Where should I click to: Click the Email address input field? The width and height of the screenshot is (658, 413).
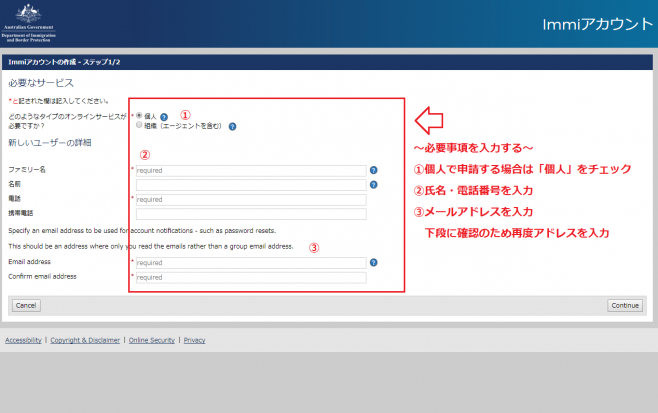click(x=250, y=263)
